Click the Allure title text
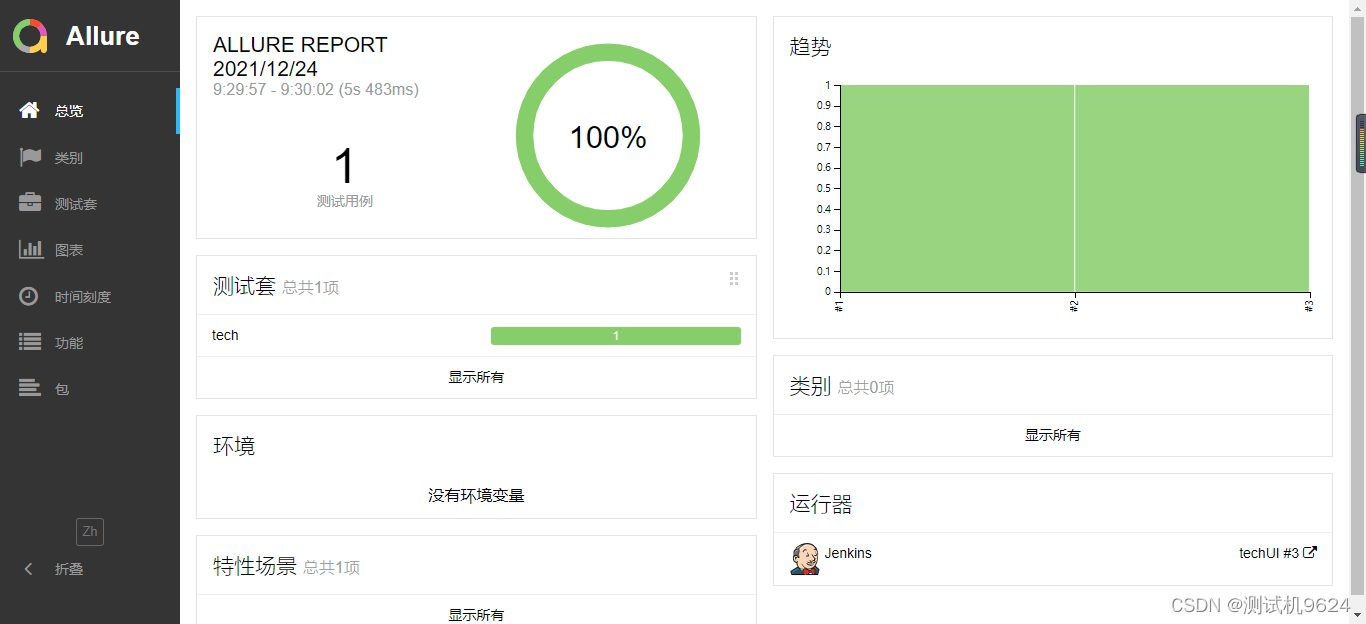This screenshot has width=1366, height=624. click(103, 36)
